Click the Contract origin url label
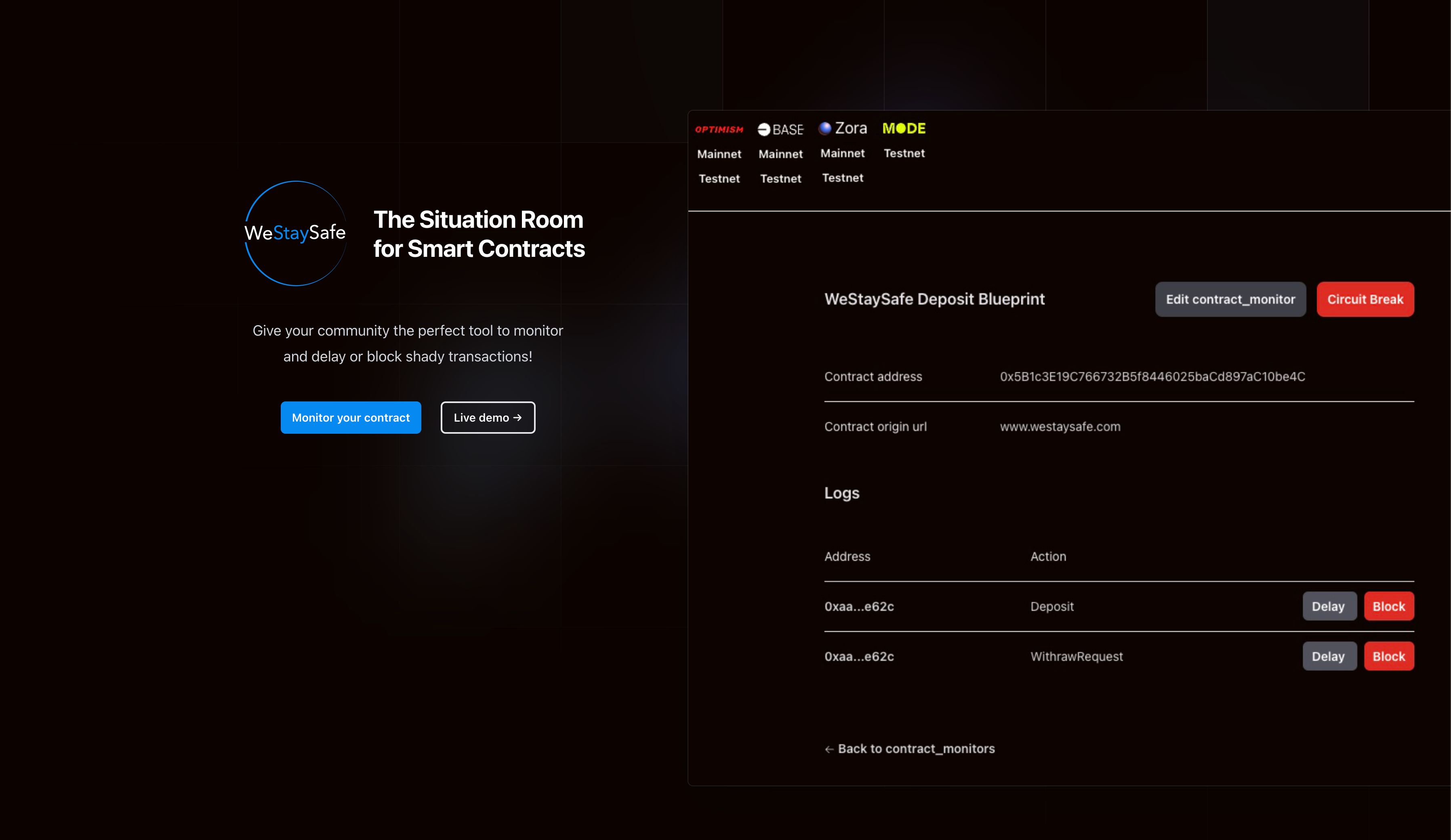 pos(875,426)
